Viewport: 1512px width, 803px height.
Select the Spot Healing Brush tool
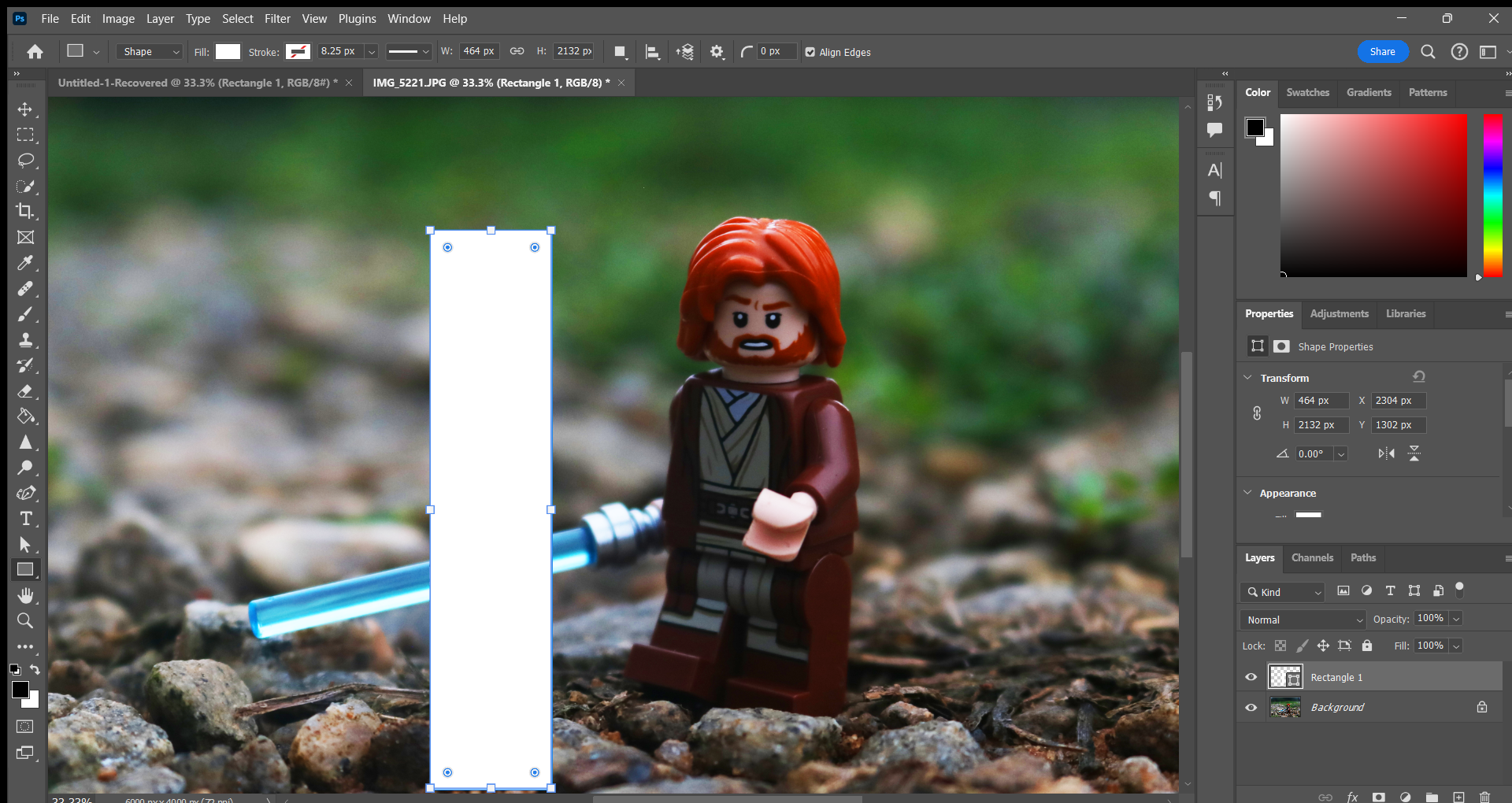(25, 288)
